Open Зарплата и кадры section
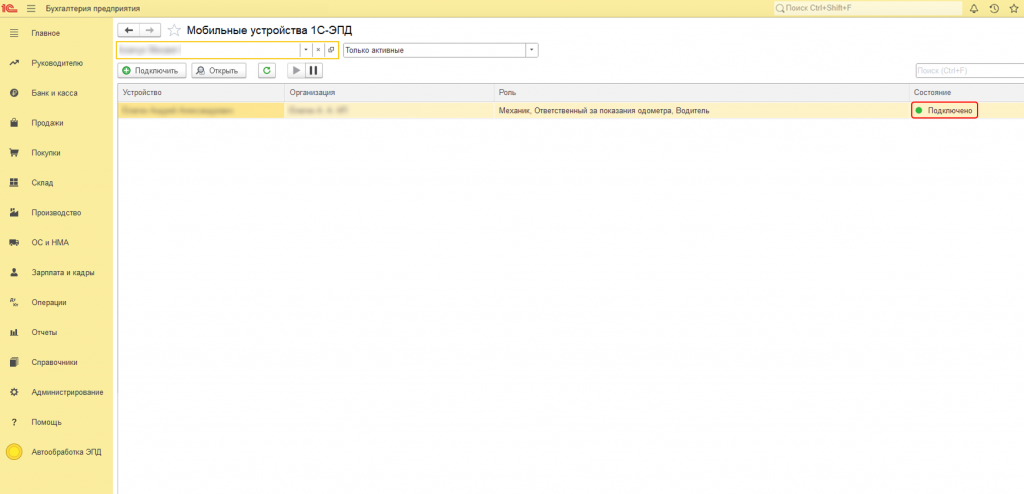Screen dimensions: 1024x494 pyautogui.click(x=63, y=272)
